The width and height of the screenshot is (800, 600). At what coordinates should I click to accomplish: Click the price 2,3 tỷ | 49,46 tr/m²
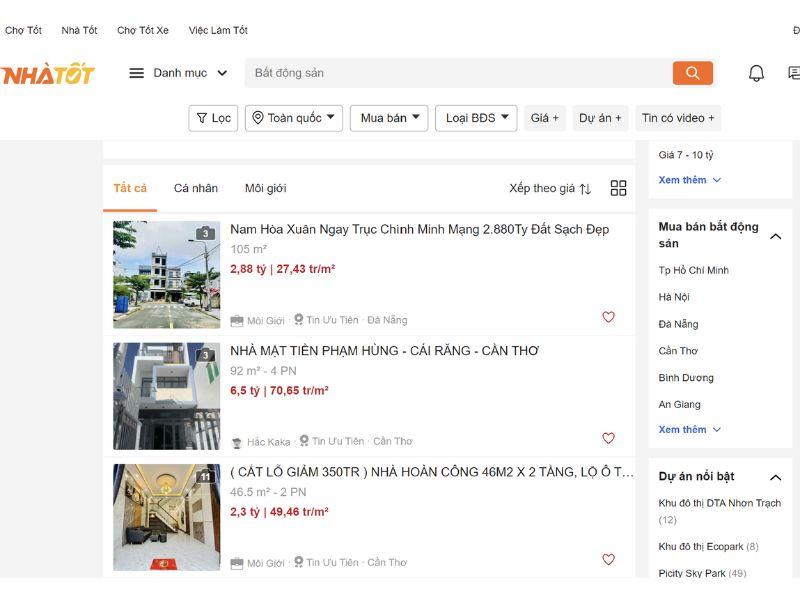pos(279,512)
